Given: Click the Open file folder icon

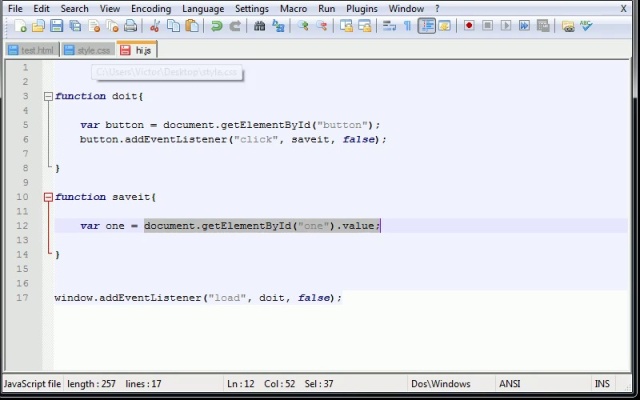Looking at the screenshot, I should (38, 26).
